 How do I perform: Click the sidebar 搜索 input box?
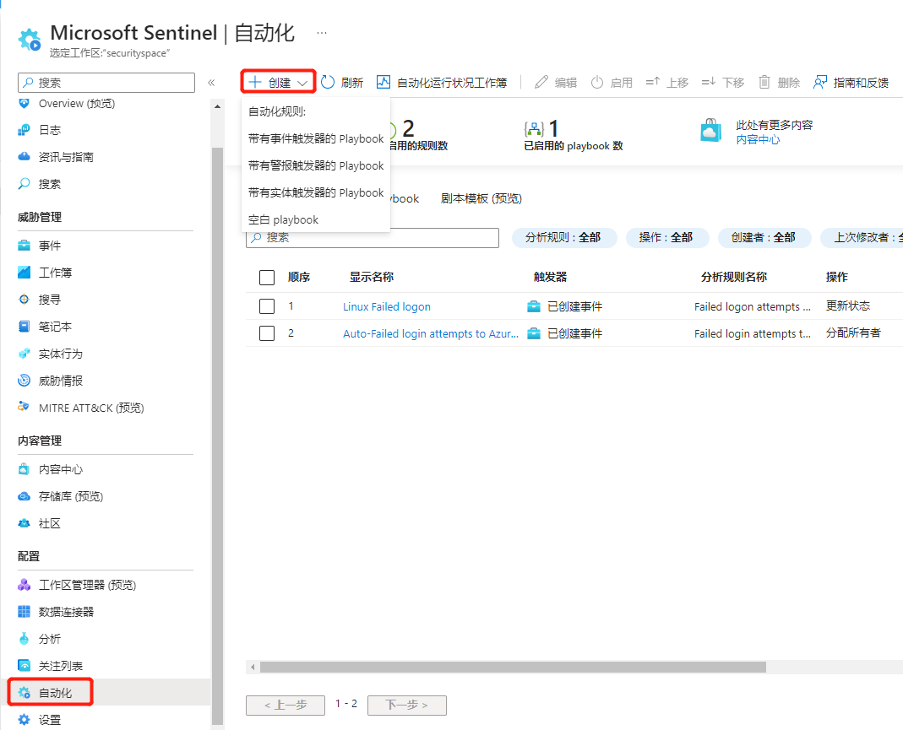107,82
